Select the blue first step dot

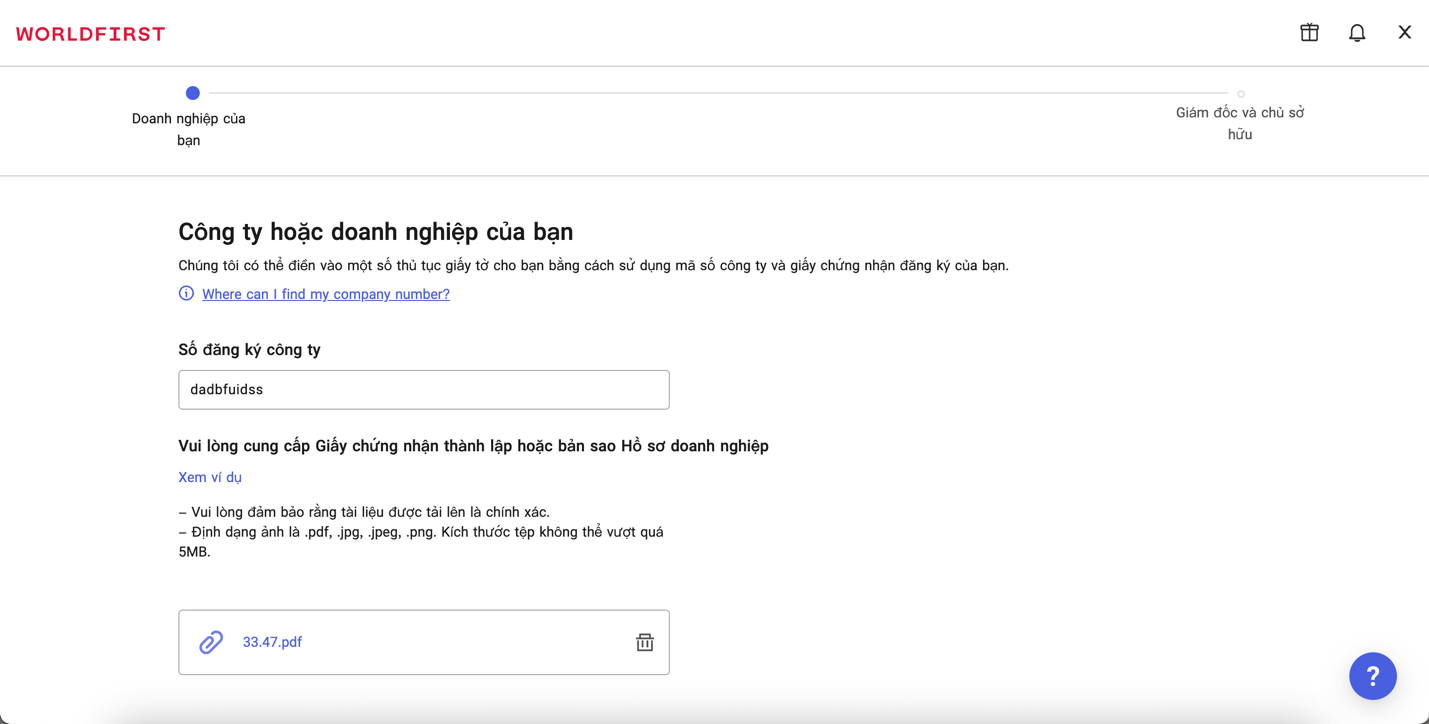(x=193, y=93)
